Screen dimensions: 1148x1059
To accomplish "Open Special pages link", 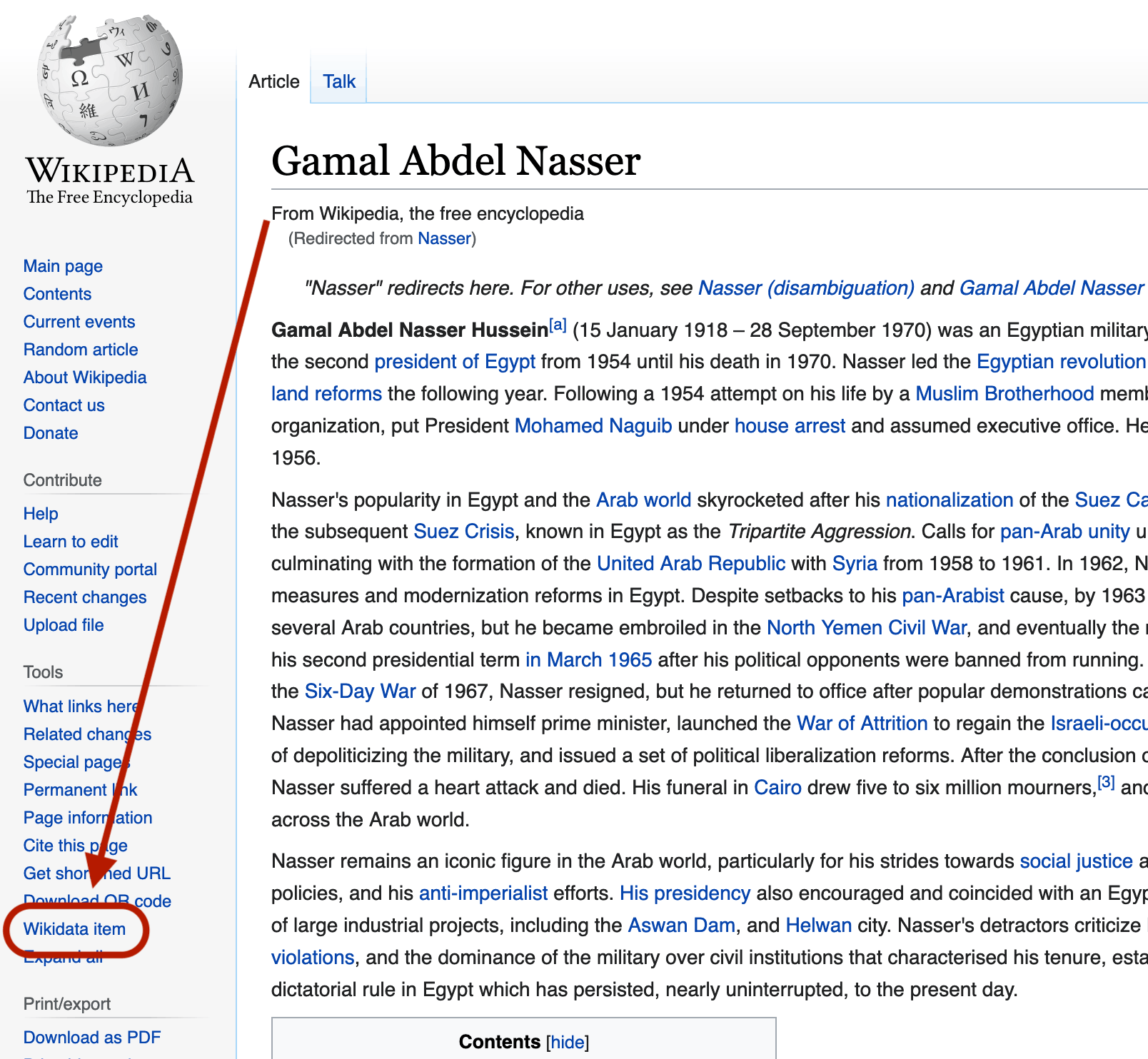I will pos(76,762).
